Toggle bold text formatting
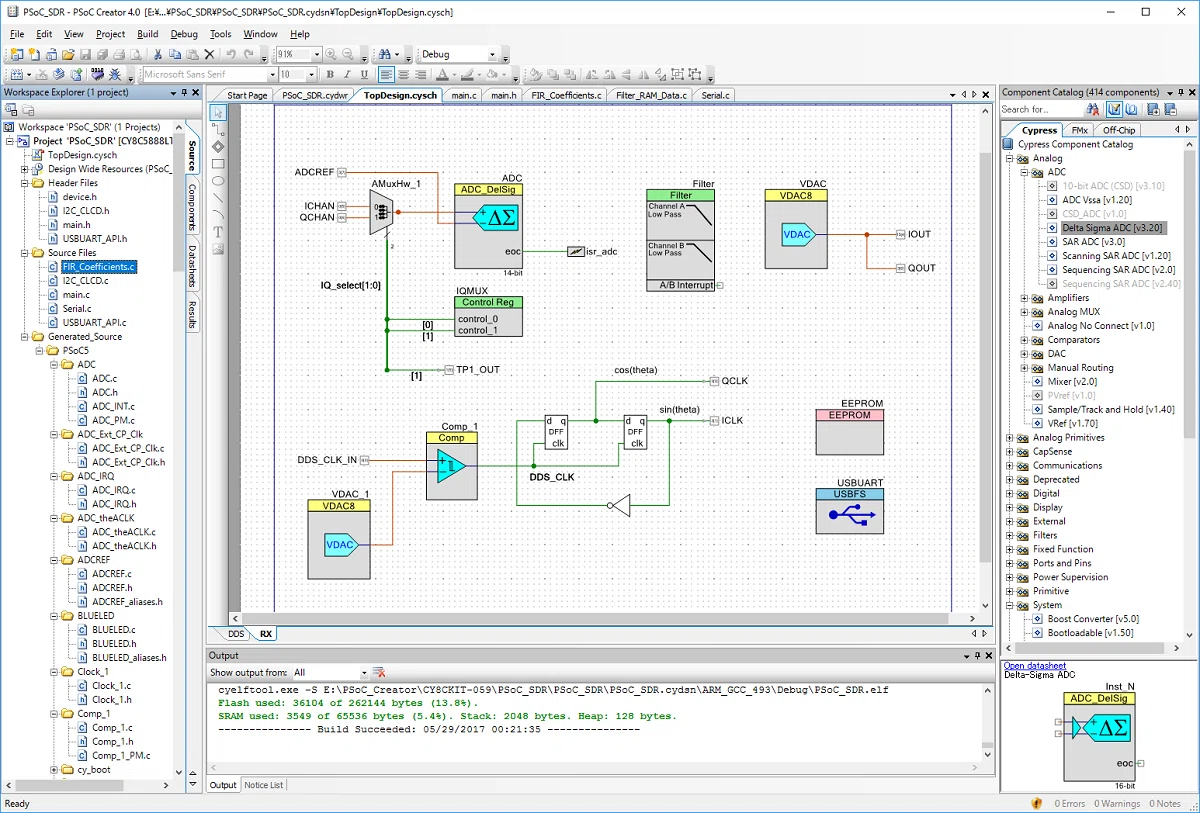This screenshot has width=1200, height=813. 331,75
